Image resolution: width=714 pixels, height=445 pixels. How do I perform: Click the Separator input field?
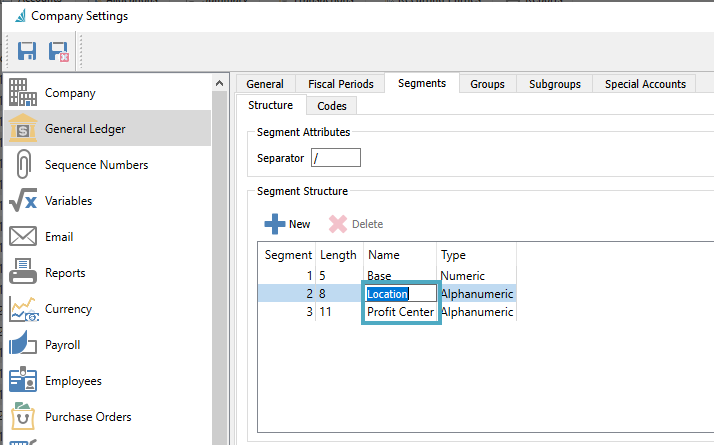[x=335, y=158]
